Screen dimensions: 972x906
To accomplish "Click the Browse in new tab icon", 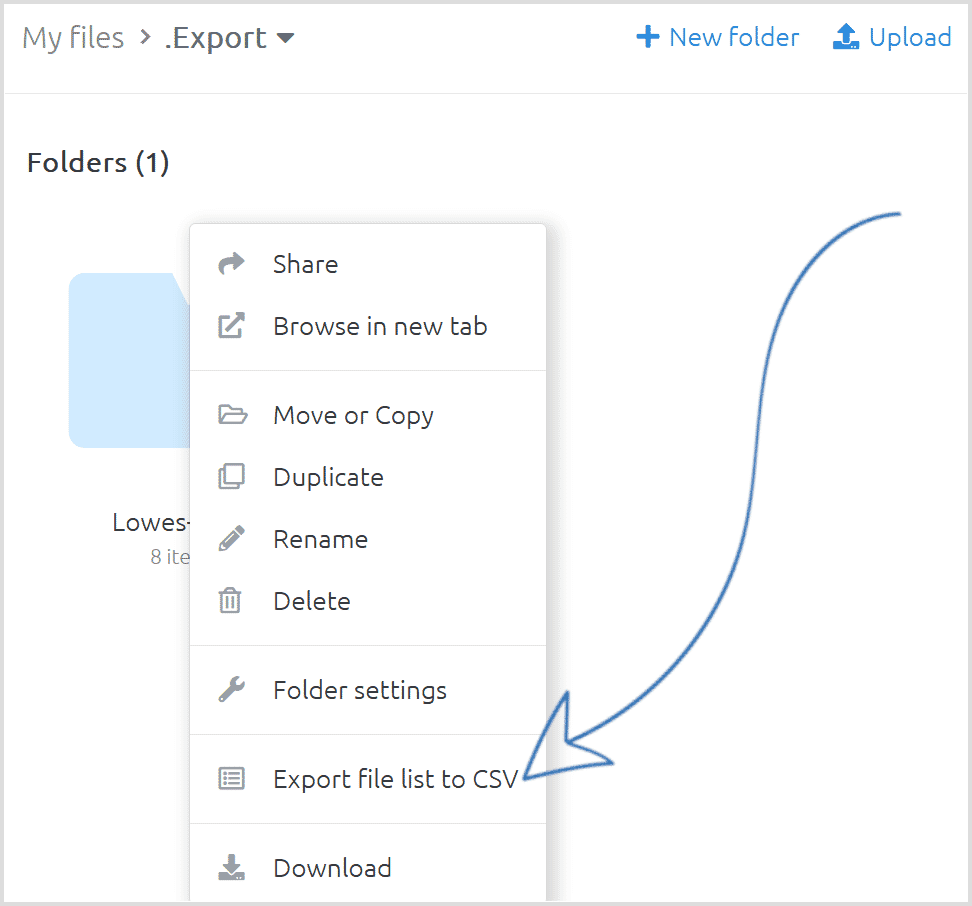I will (x=231, y=326).
